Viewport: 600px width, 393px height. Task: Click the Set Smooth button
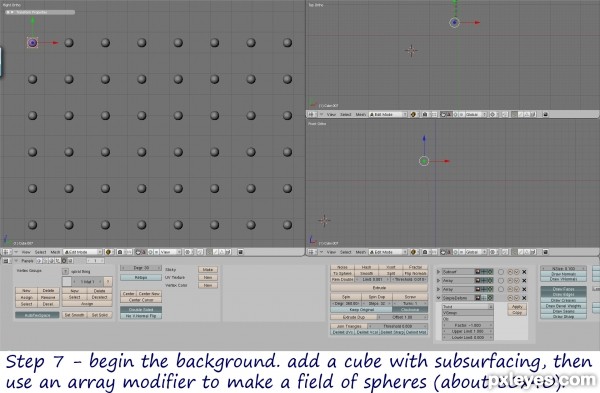(x=75, y=315)
